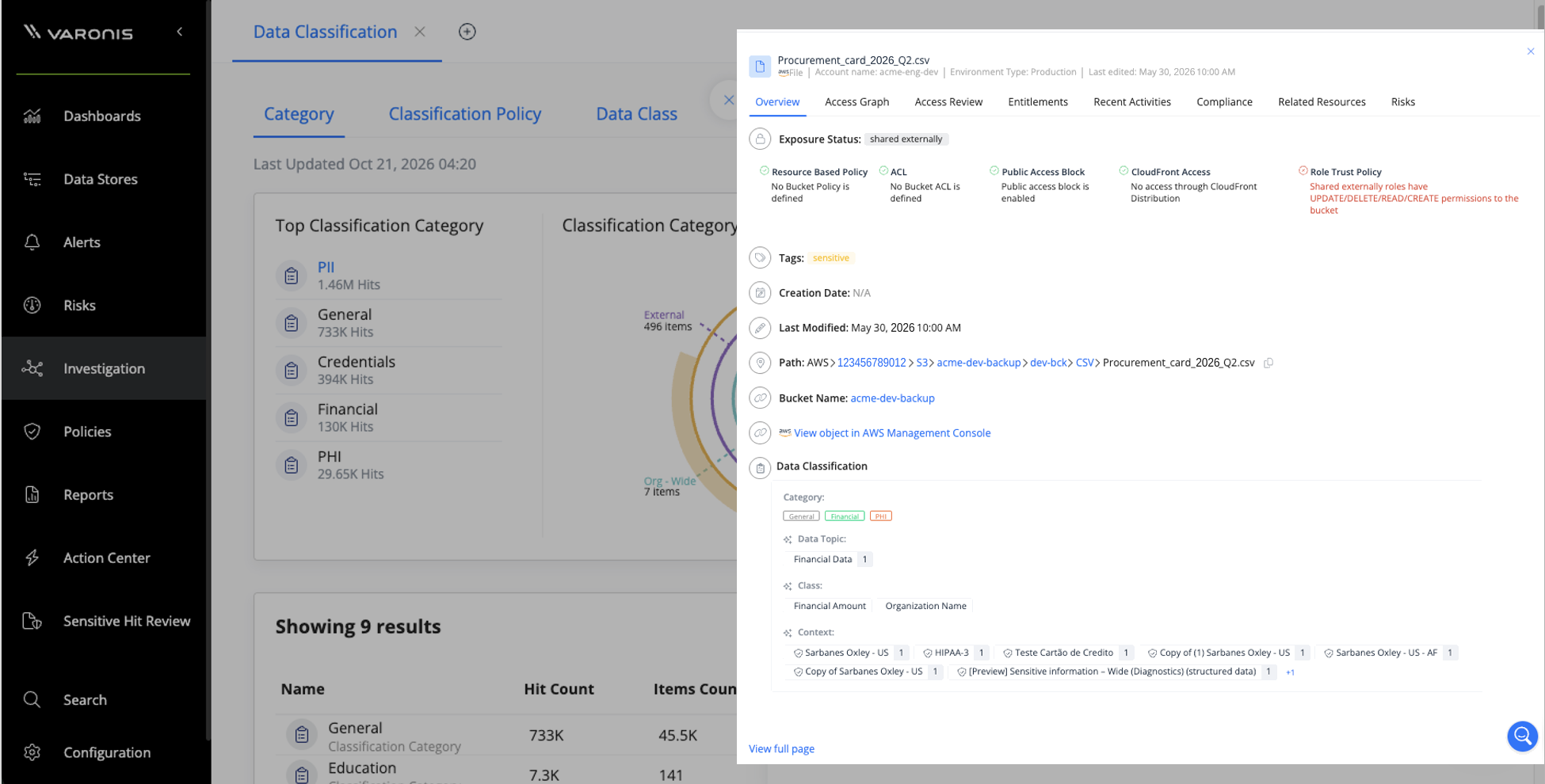Viewport: 1545px width, 784px height.
Task: Open the Recent Activities tab
Action: pyautogui.click(x=1132, y=102)
